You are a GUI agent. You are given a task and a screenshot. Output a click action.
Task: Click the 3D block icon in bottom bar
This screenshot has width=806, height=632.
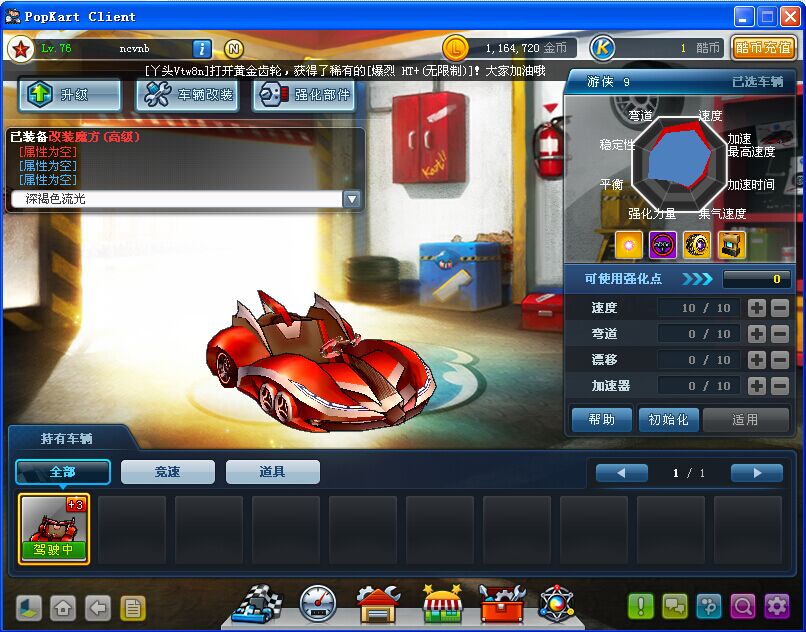tap(29, 608)
